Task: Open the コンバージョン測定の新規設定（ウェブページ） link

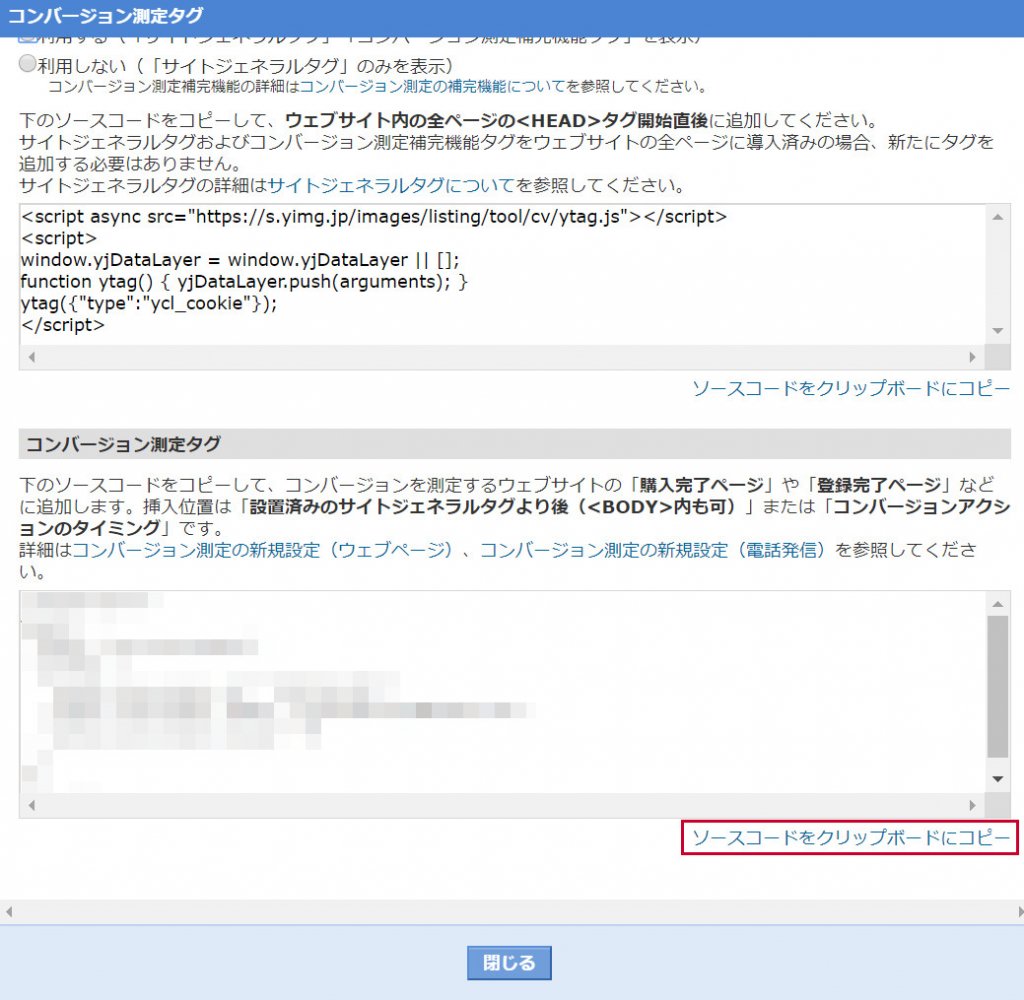Action: [262, 550]
